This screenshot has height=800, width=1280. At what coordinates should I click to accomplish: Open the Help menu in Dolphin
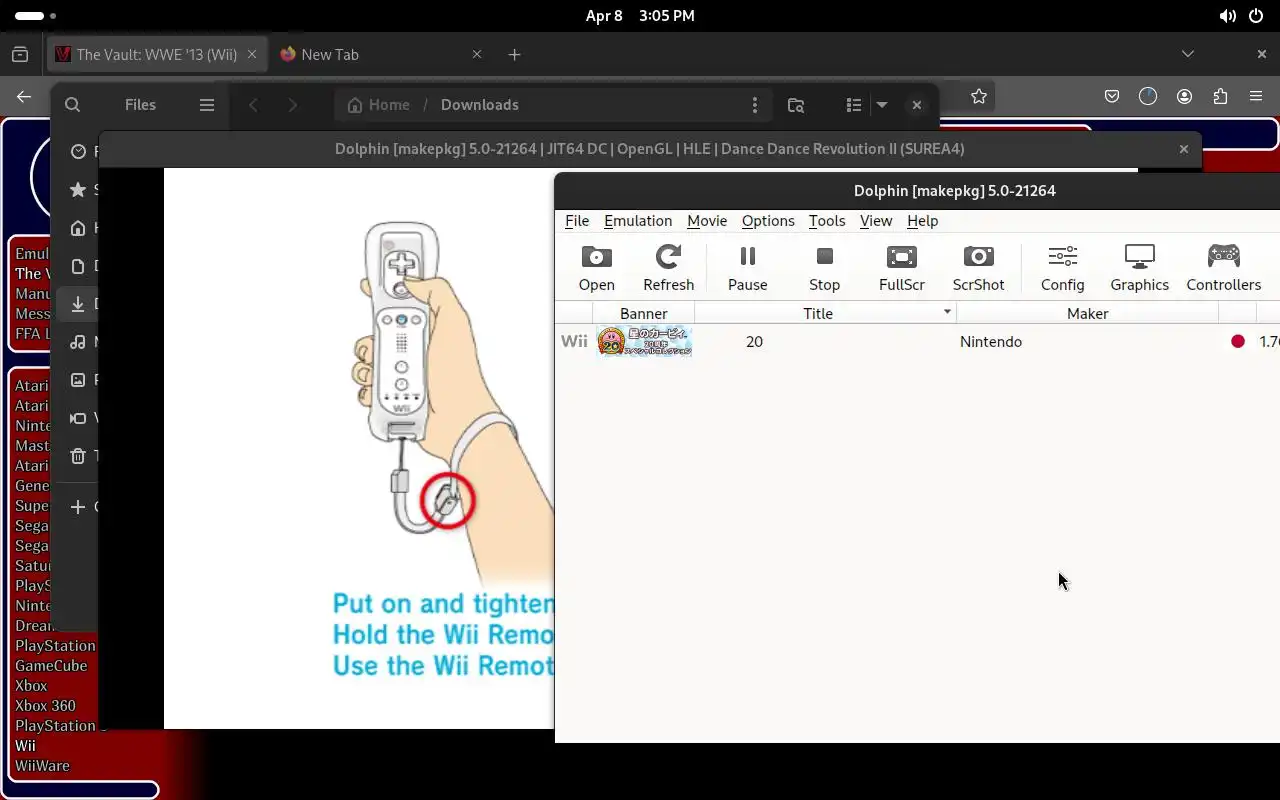[922, 221]
